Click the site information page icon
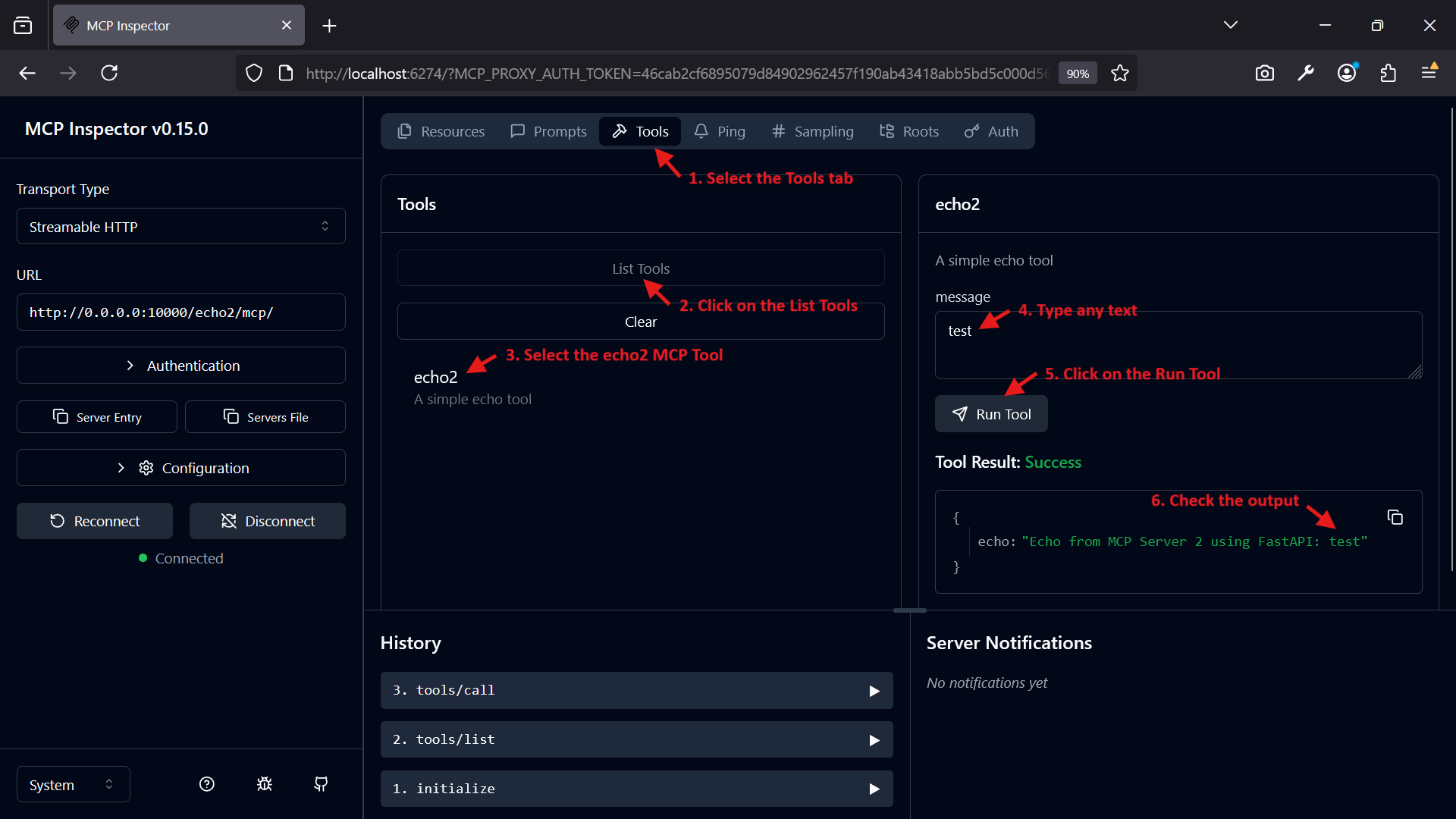 [286, 73]
